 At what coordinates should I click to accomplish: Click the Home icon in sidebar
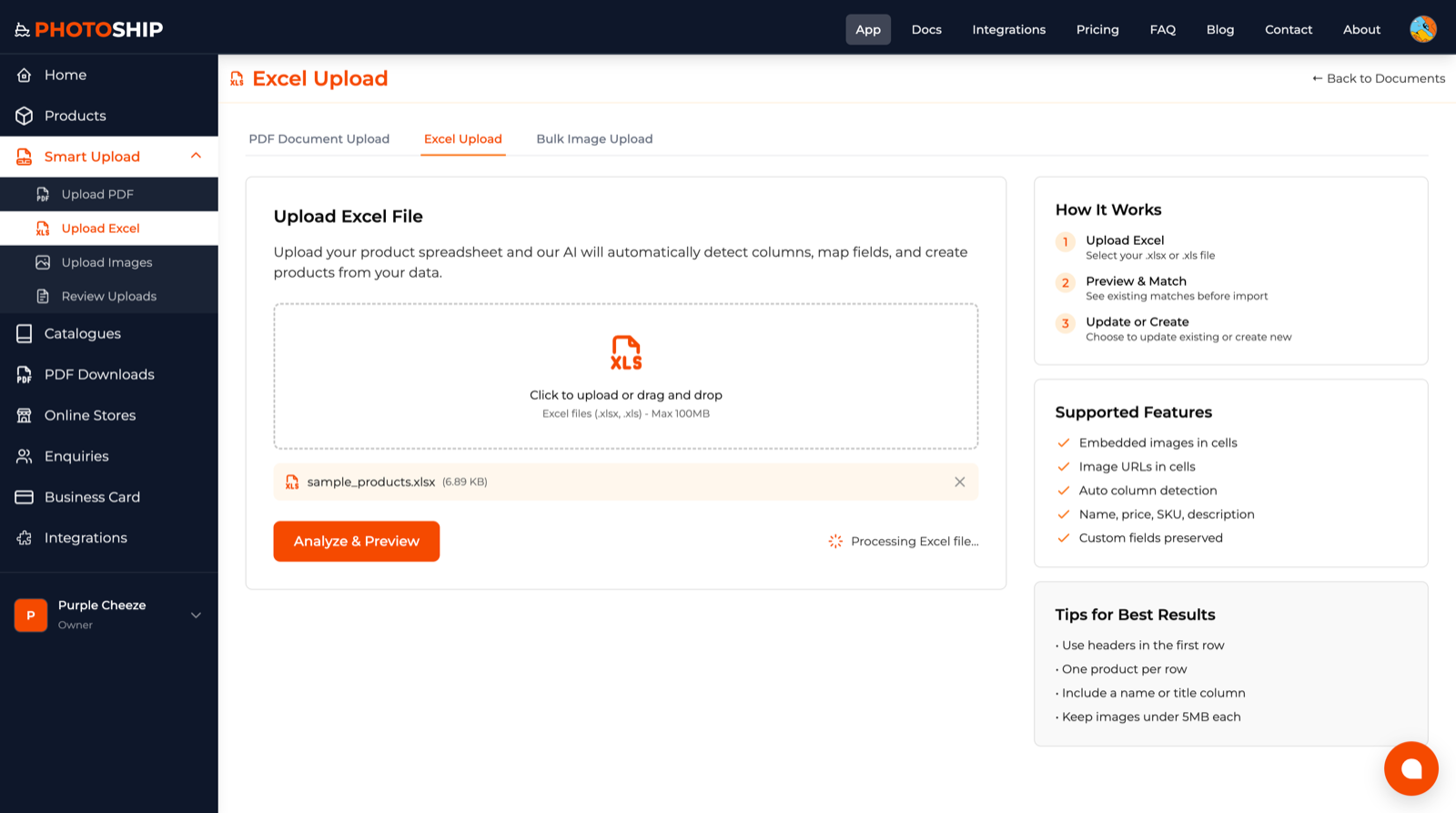pos(25,75)
